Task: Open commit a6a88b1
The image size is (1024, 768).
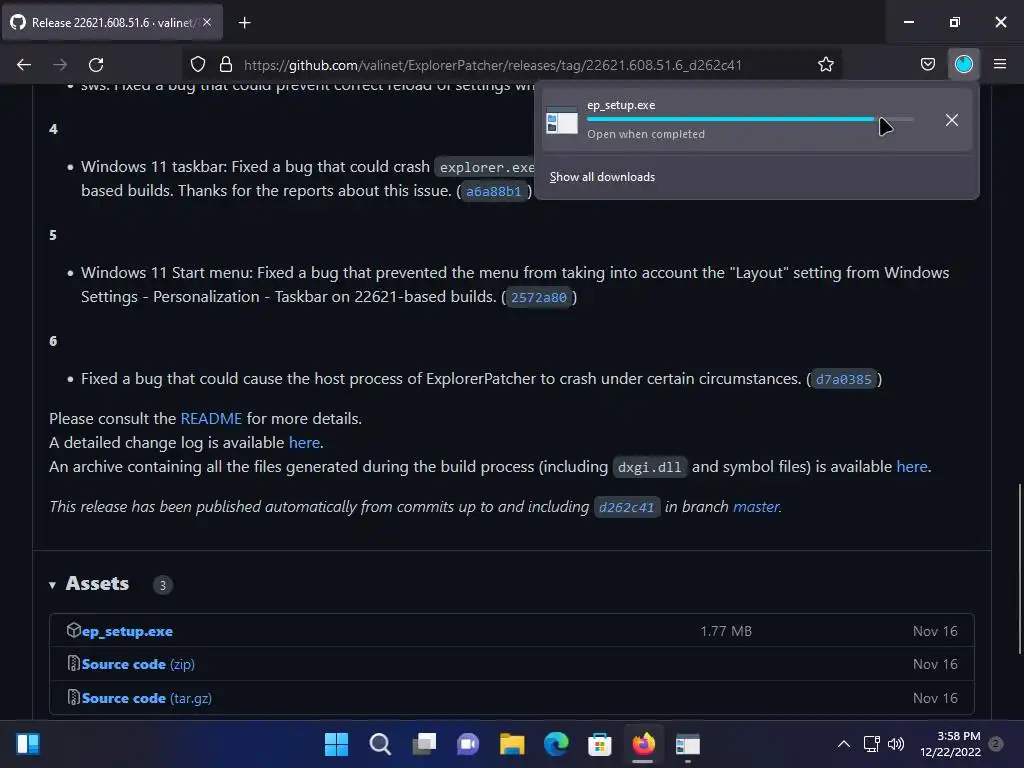Action: [x=494, y=191]
